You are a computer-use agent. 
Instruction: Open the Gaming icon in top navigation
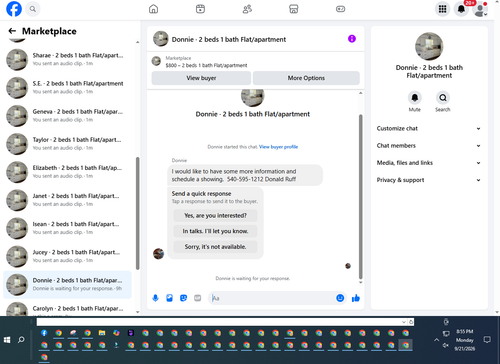[340, 9]
